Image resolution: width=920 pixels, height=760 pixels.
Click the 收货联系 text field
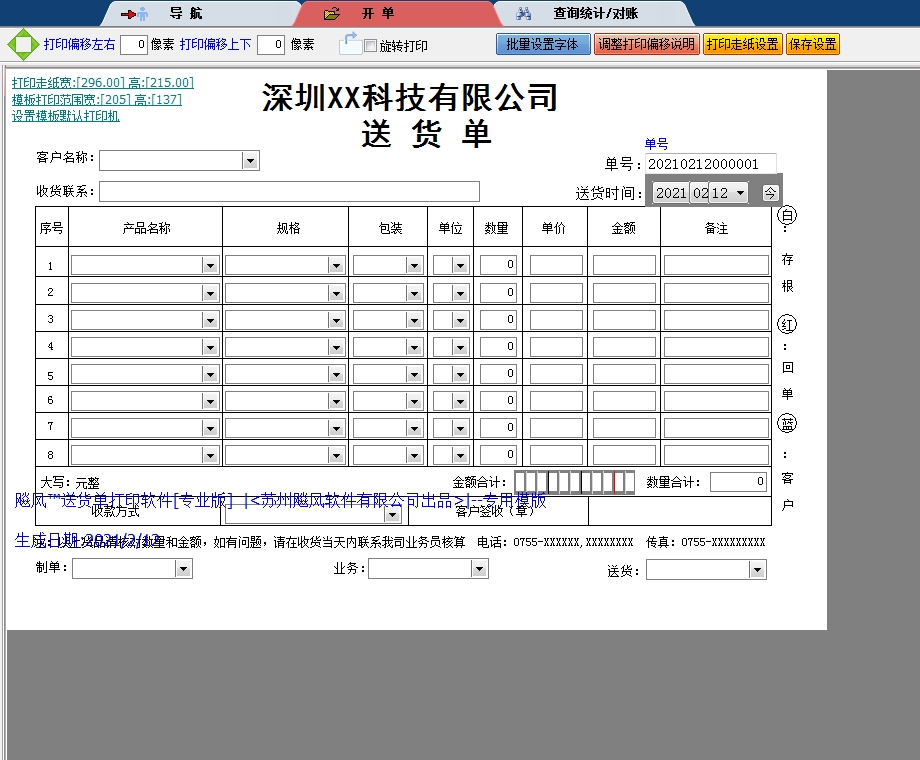(x=289, y=192)
